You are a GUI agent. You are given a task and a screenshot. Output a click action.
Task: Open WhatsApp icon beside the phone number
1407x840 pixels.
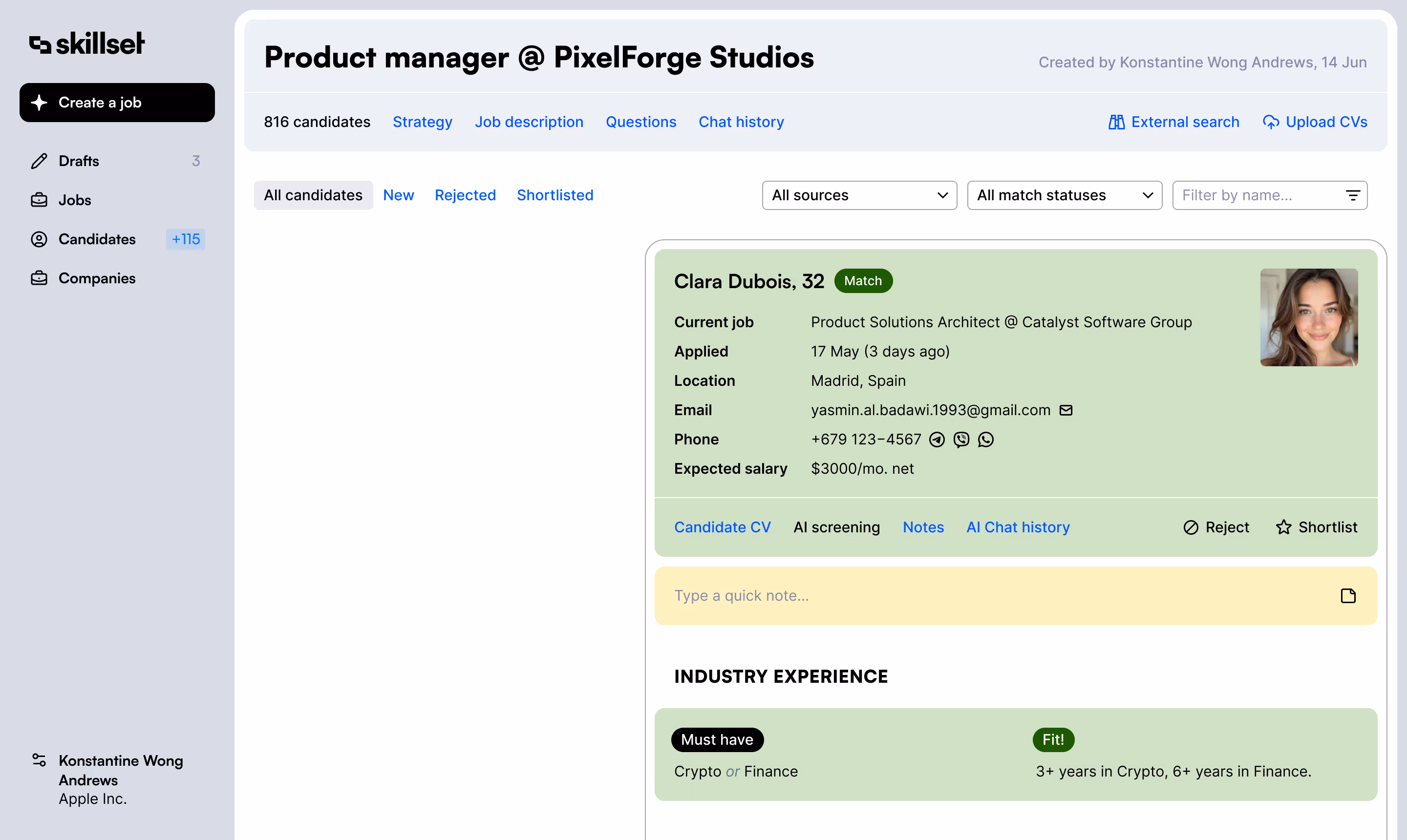click(x=986, y=439)
